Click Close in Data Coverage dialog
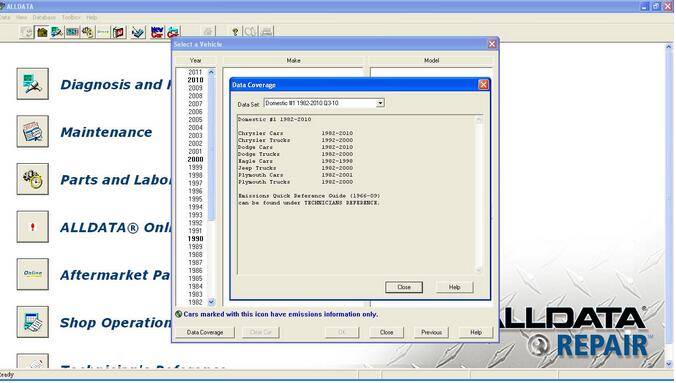 (x=404, y=287)
